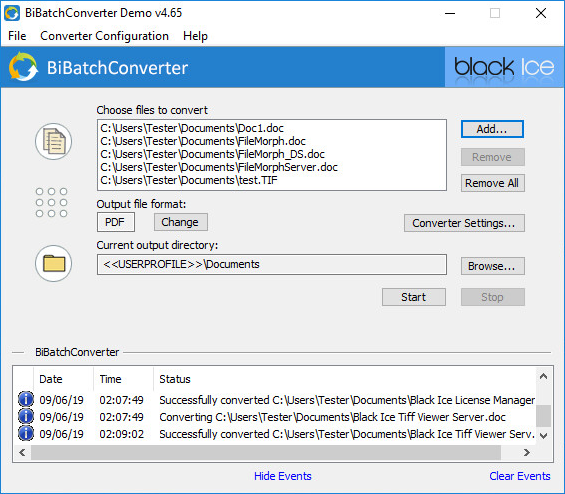Click the documents icon beside the file list
565x494 pixels.
54,141
